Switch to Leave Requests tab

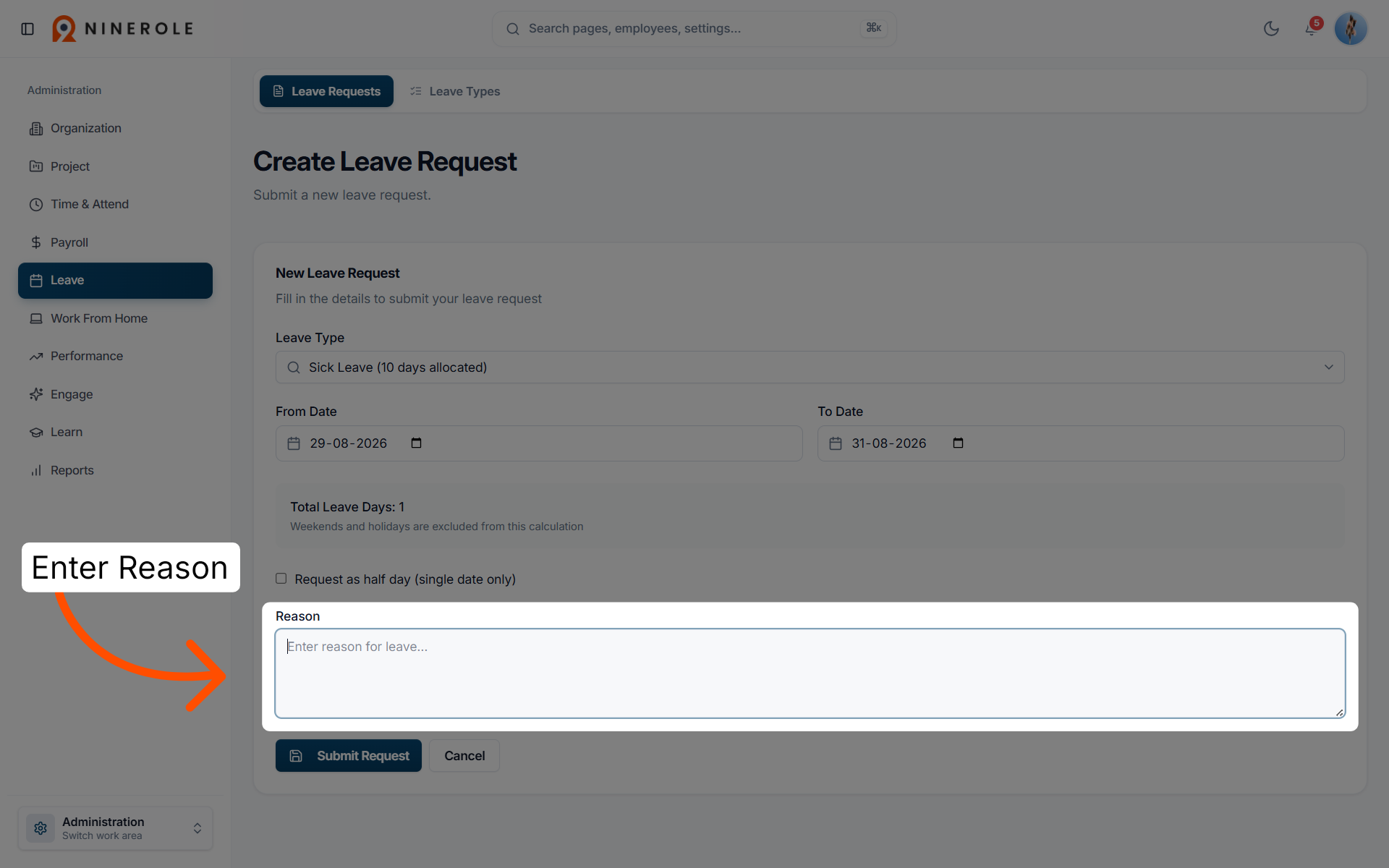pos(326,91)
